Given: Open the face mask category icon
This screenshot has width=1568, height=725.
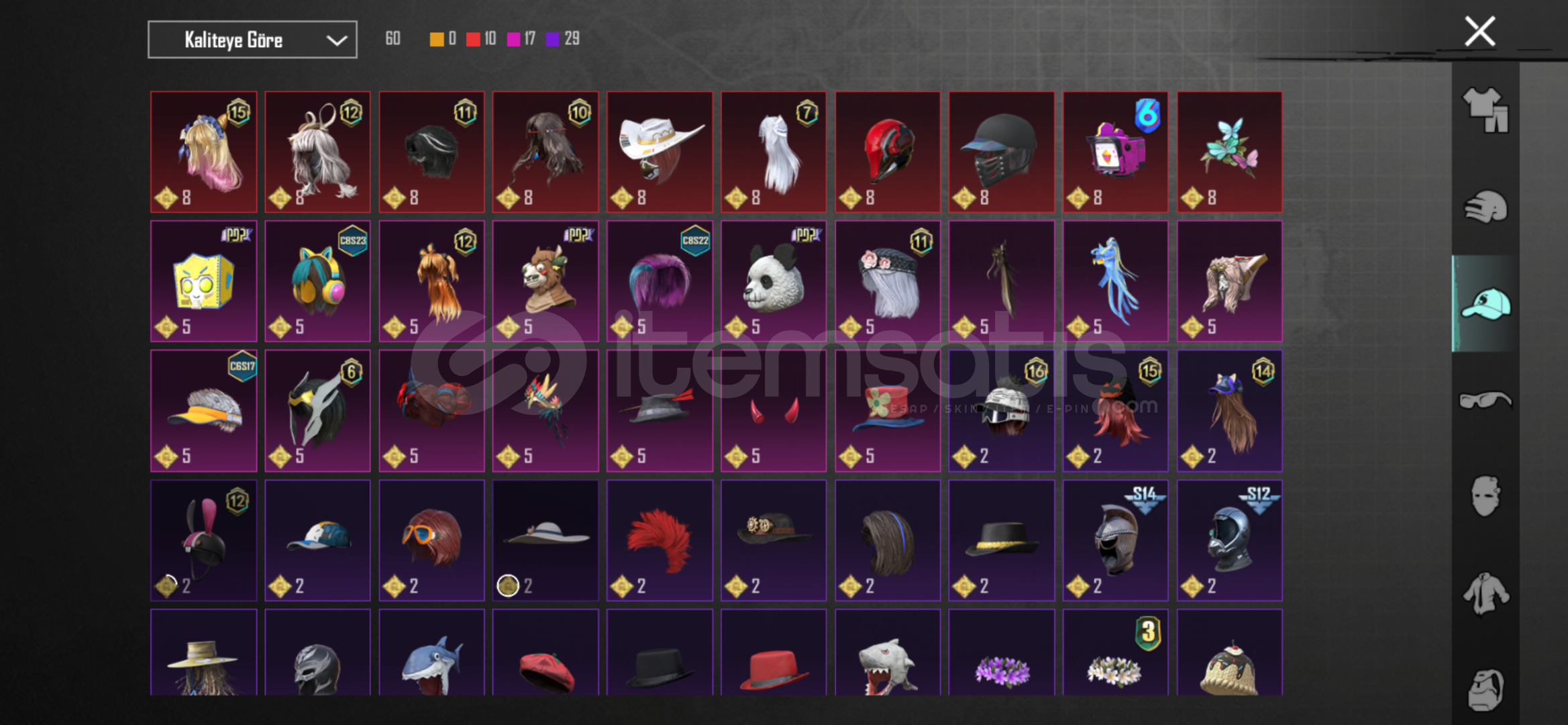Looking at the screenshot, I should coord(1485,496).
